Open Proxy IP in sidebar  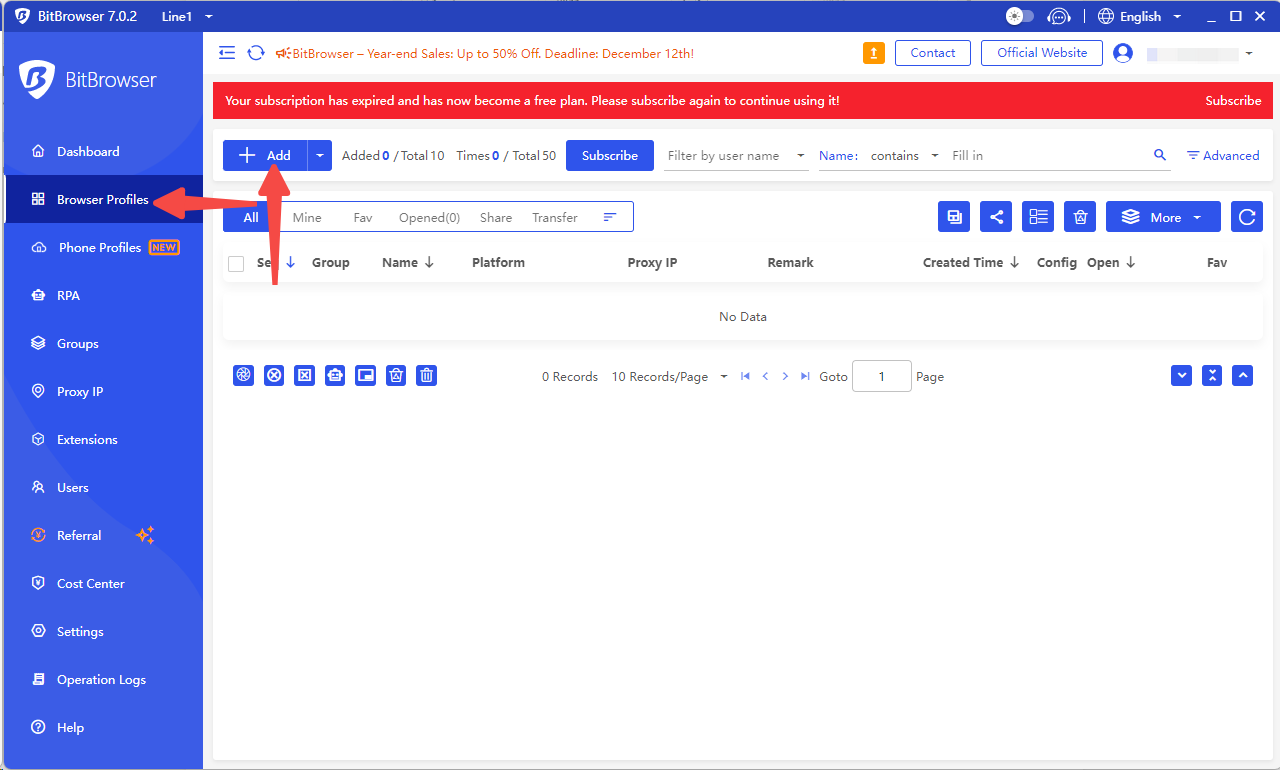pos(103,391)
